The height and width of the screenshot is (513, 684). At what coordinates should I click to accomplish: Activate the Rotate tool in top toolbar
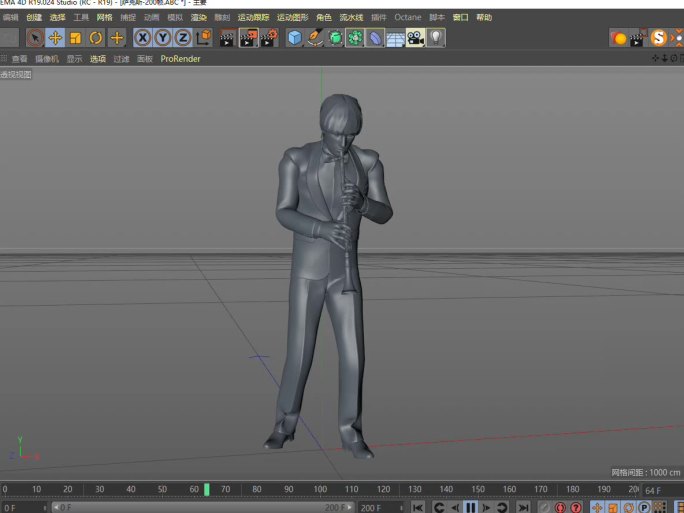click(96, 38)
